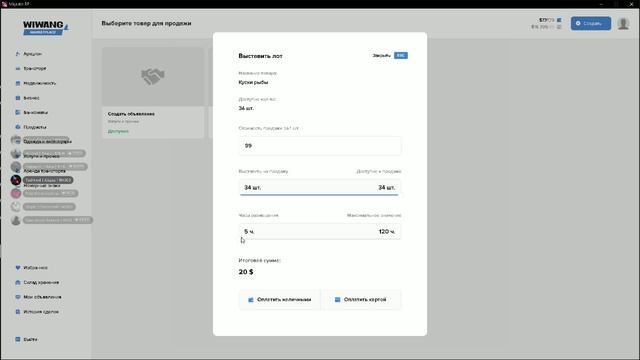Click the '20 $' total amount text
The width and height of the screenshot is (640, 360).
[x=246, y=272]
